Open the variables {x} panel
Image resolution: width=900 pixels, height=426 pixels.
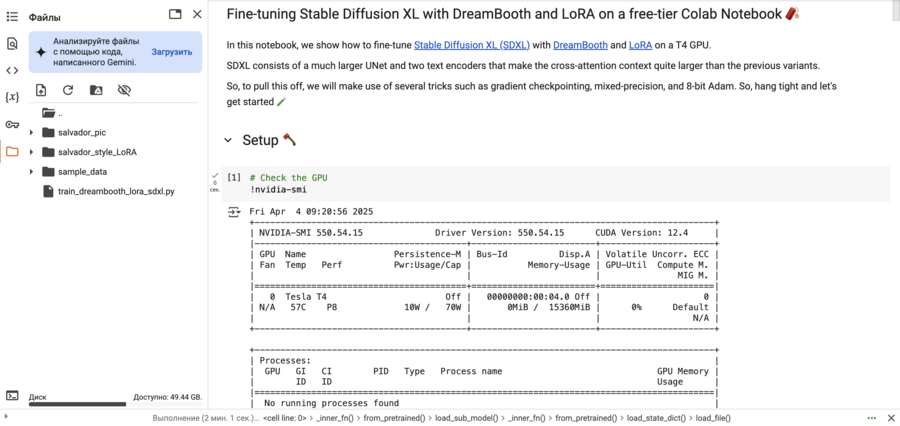tap(12, 97)
